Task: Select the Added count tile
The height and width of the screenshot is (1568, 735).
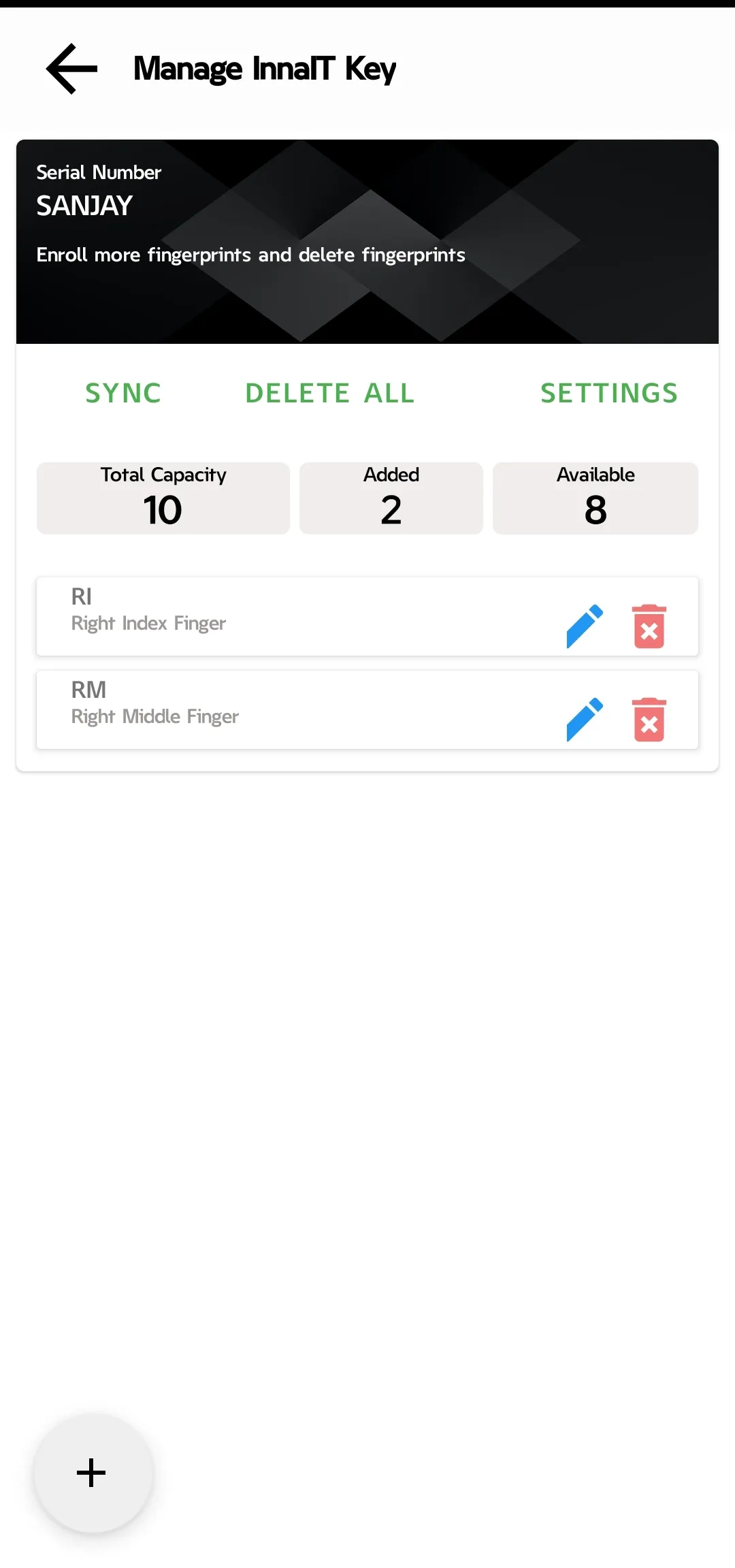Action: tap(391, 498)
